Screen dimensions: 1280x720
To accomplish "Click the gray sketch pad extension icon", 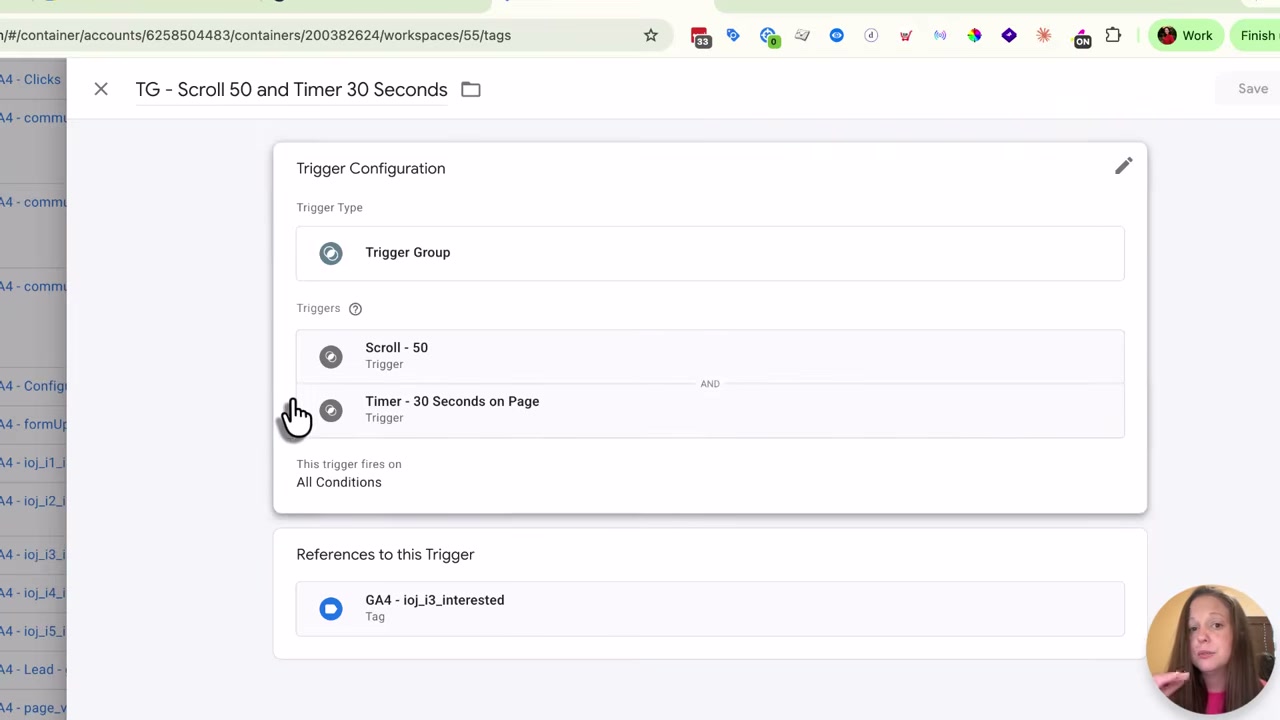I will [802, 35].
